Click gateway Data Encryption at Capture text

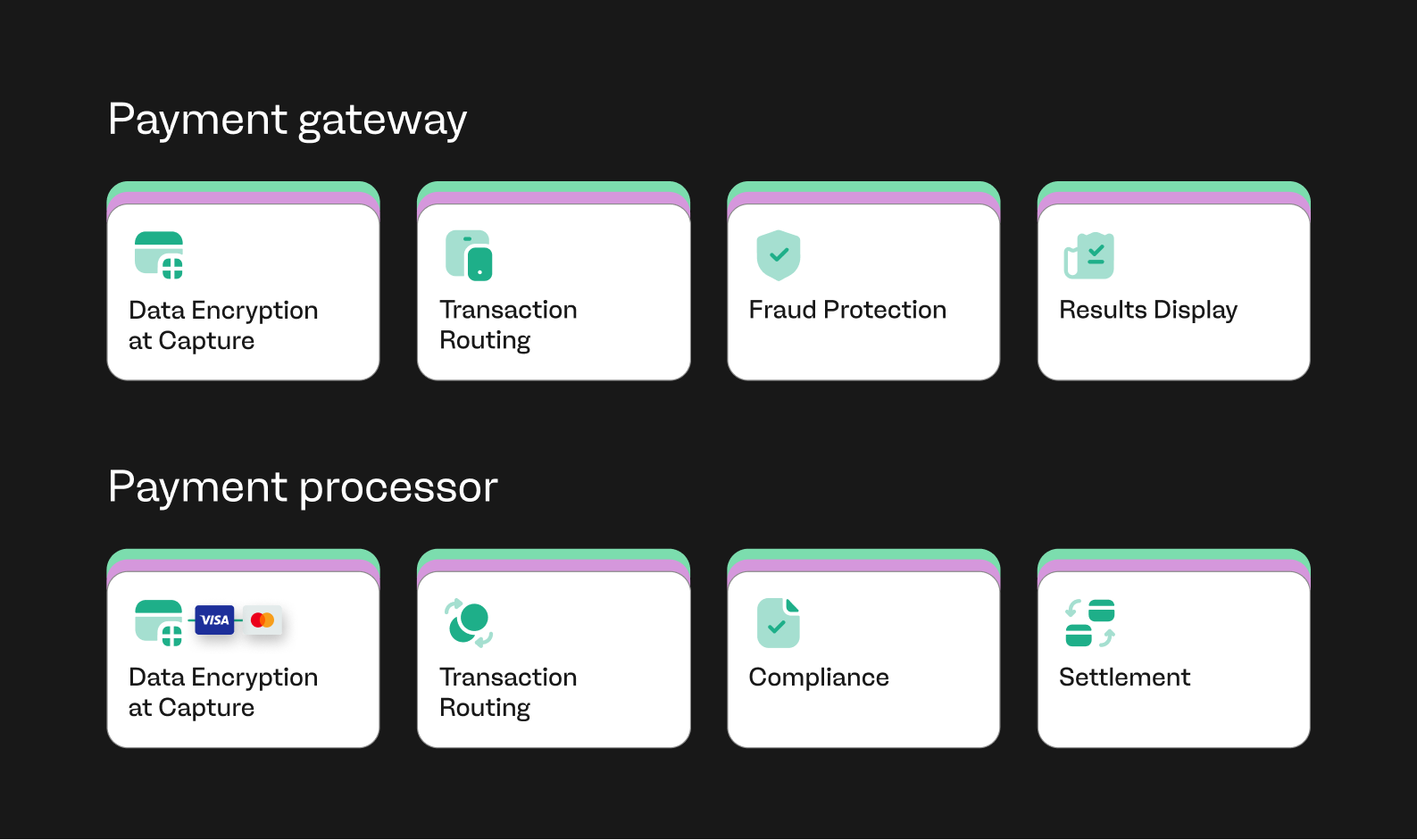click(x=223, y=325)
